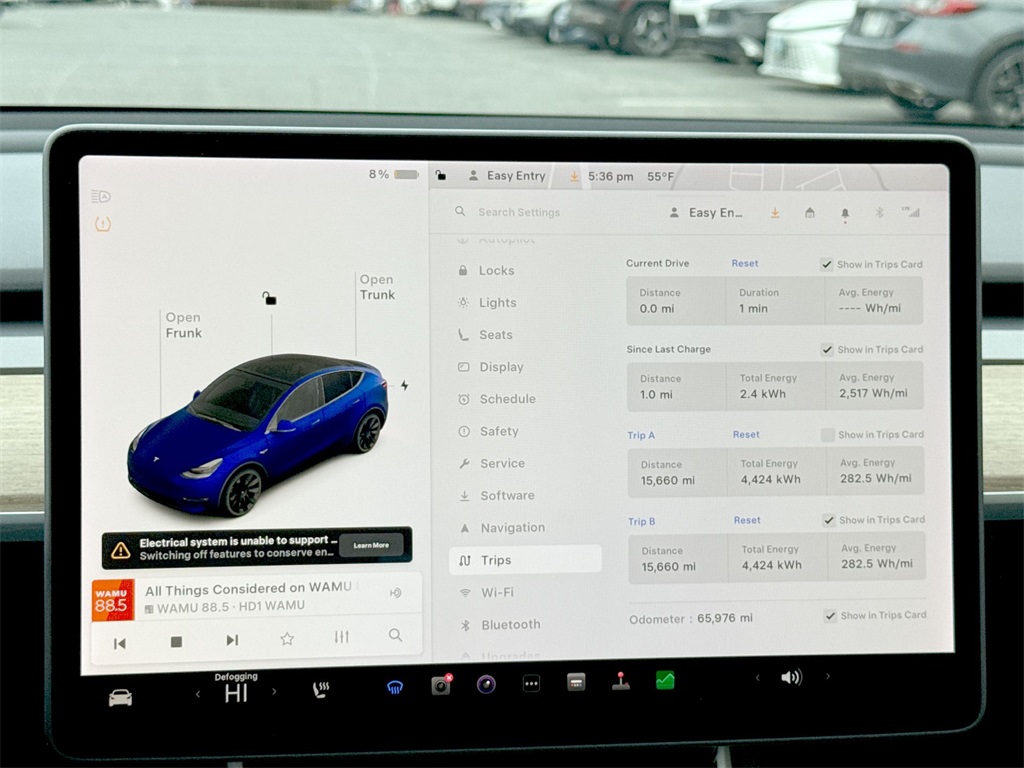Open the Navigation settings section

[x=509, y=527]
